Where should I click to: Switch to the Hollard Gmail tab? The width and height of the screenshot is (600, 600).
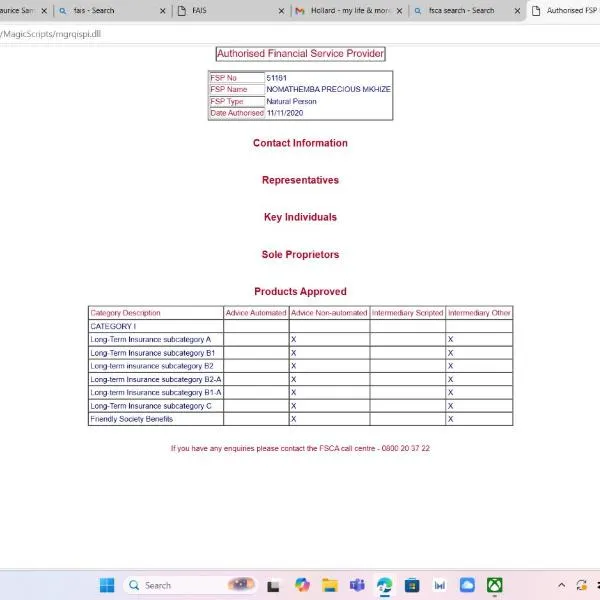pyautogui.click(x=345, y=11)
